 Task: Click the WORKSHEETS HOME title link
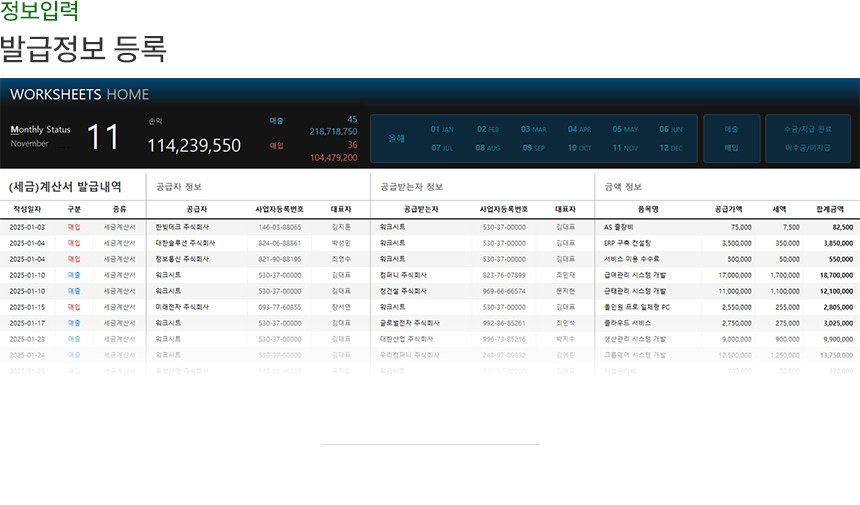click(79, 94)
